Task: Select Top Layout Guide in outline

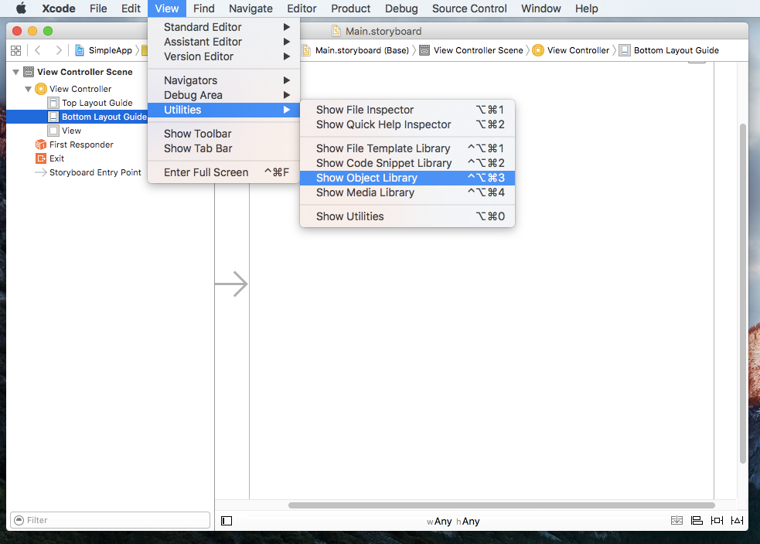Action: click(x=97, y=103)
